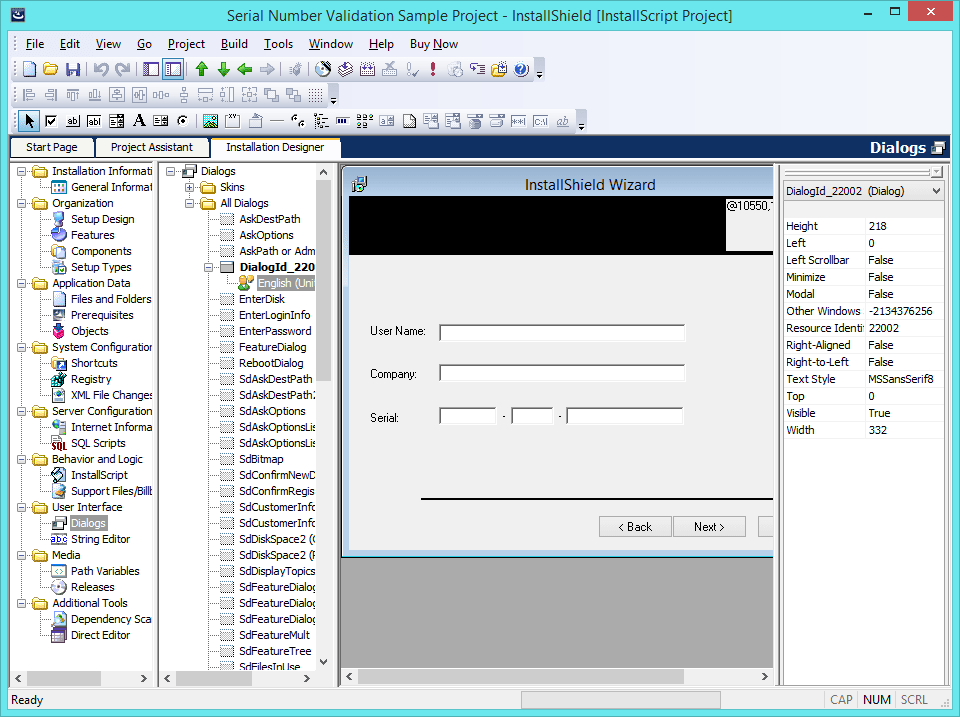
Task: Select the checkbox control tool
Action: (50, 120)
